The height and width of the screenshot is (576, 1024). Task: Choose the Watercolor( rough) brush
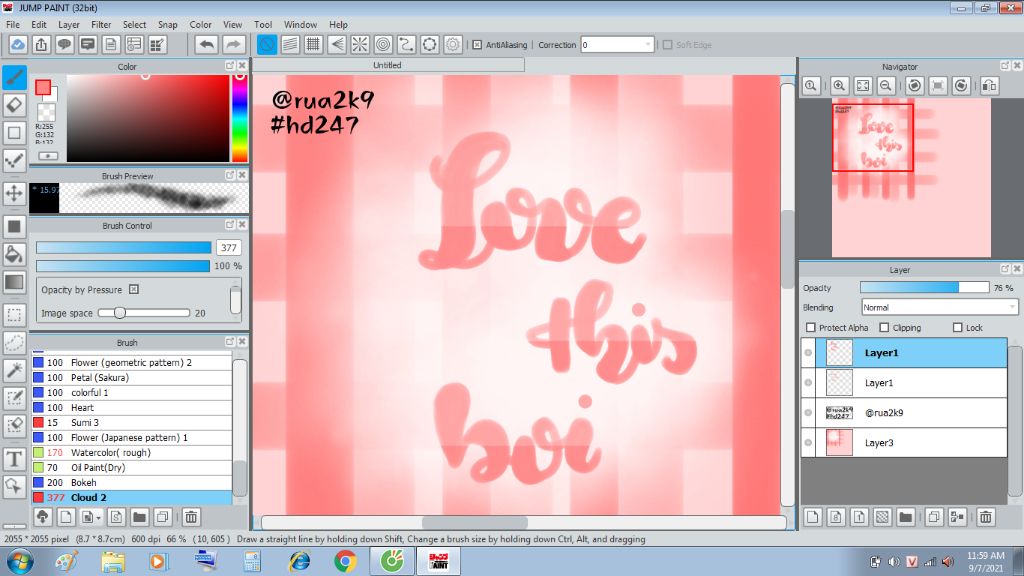[131, 453]
